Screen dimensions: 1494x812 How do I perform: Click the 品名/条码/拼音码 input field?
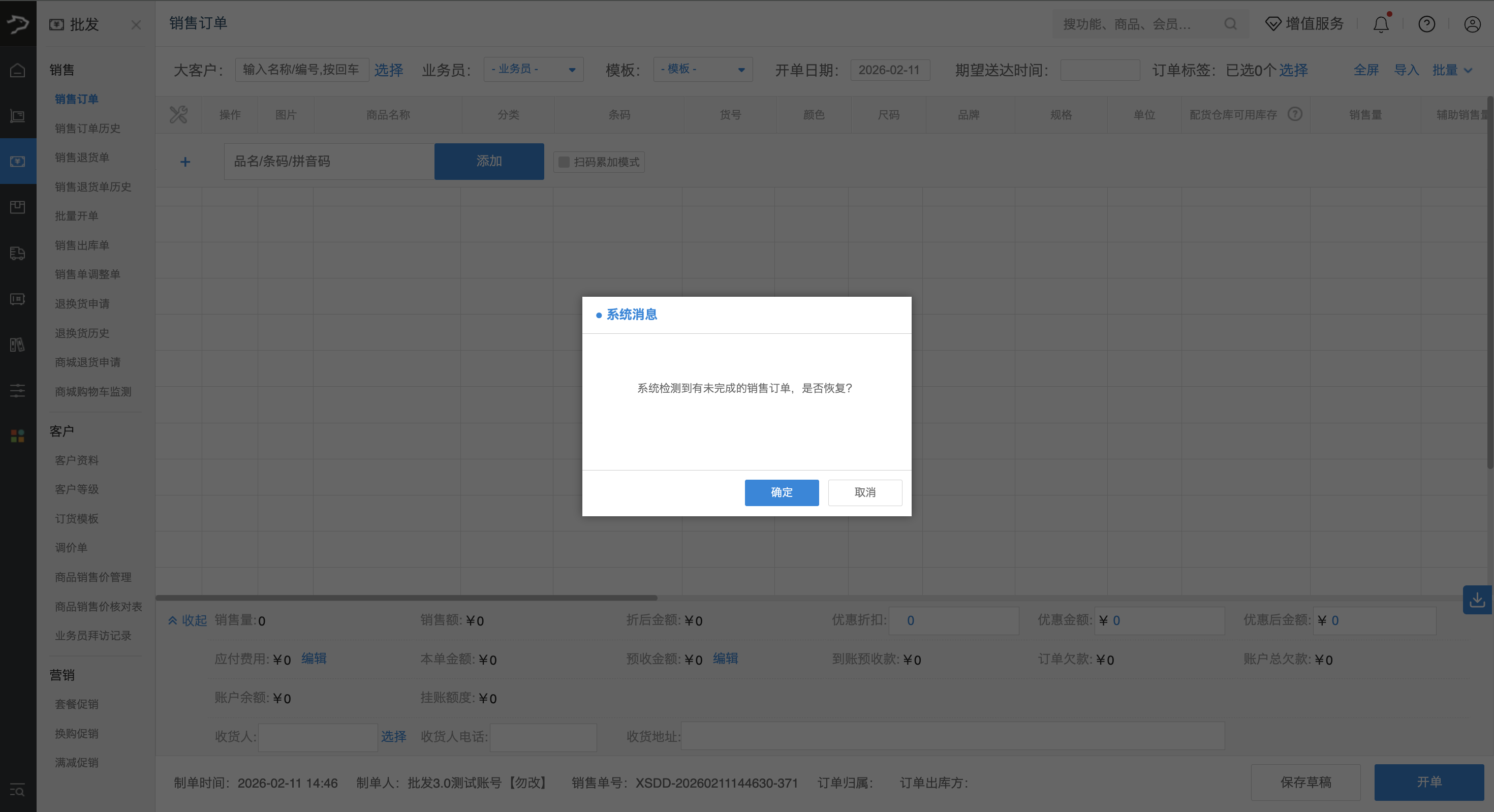click(328, 161)
